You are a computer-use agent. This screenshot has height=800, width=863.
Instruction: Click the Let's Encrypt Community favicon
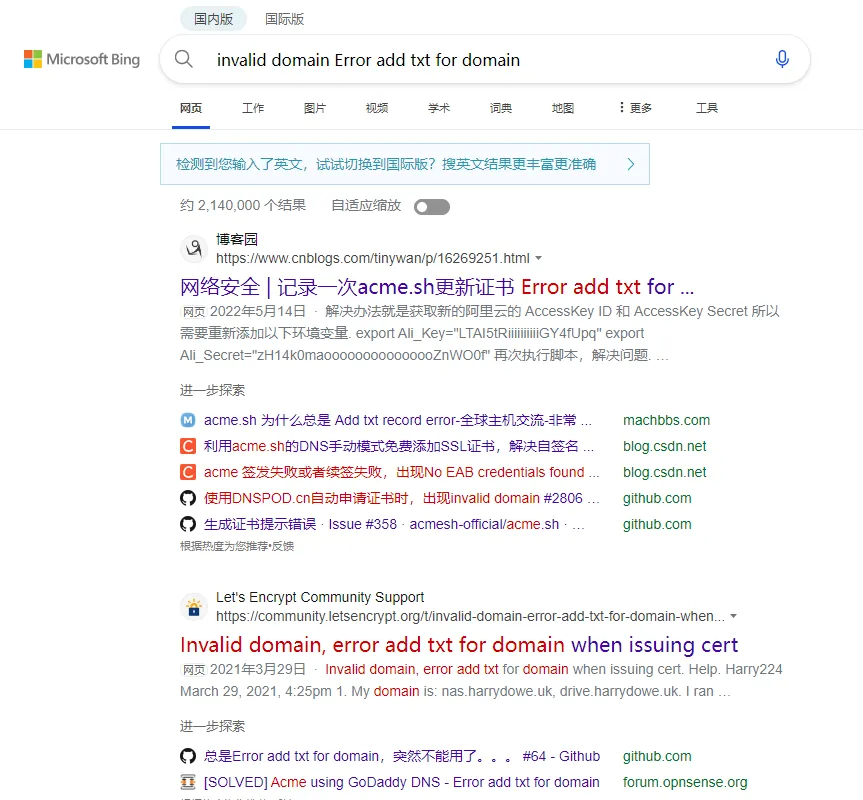click(x=193, y=607)
